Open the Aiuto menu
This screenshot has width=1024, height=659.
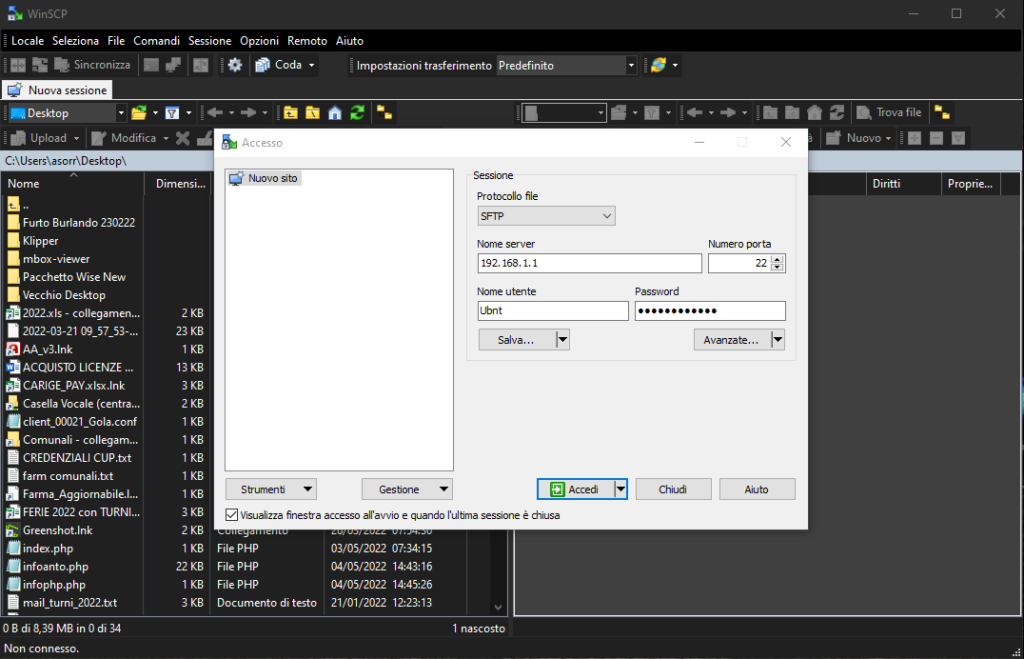[x=349, y=40]
